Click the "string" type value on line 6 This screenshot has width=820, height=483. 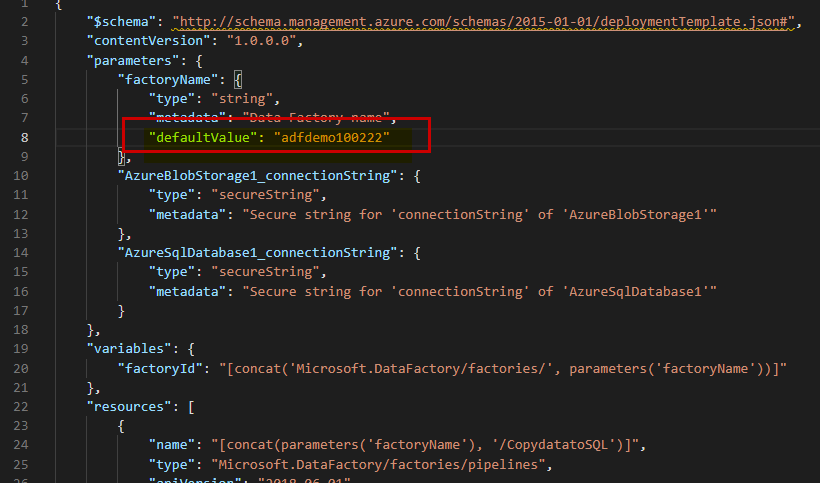click(x=243, y=99)
